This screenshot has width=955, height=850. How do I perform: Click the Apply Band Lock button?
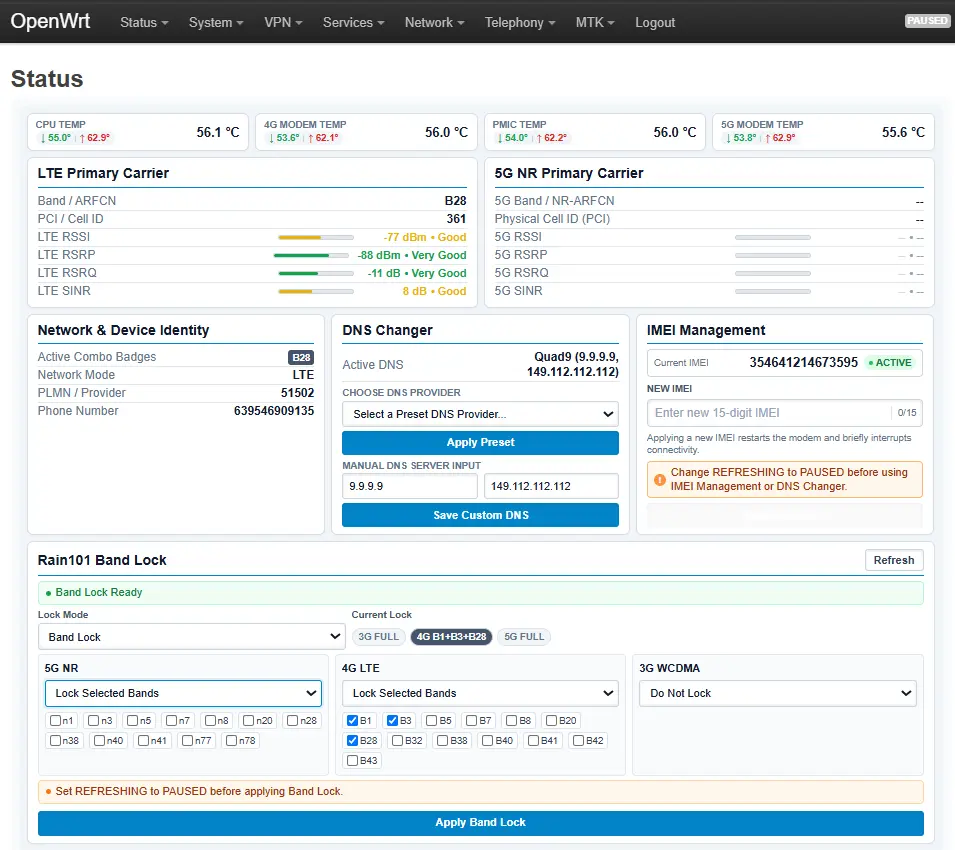tap(481, 823)
